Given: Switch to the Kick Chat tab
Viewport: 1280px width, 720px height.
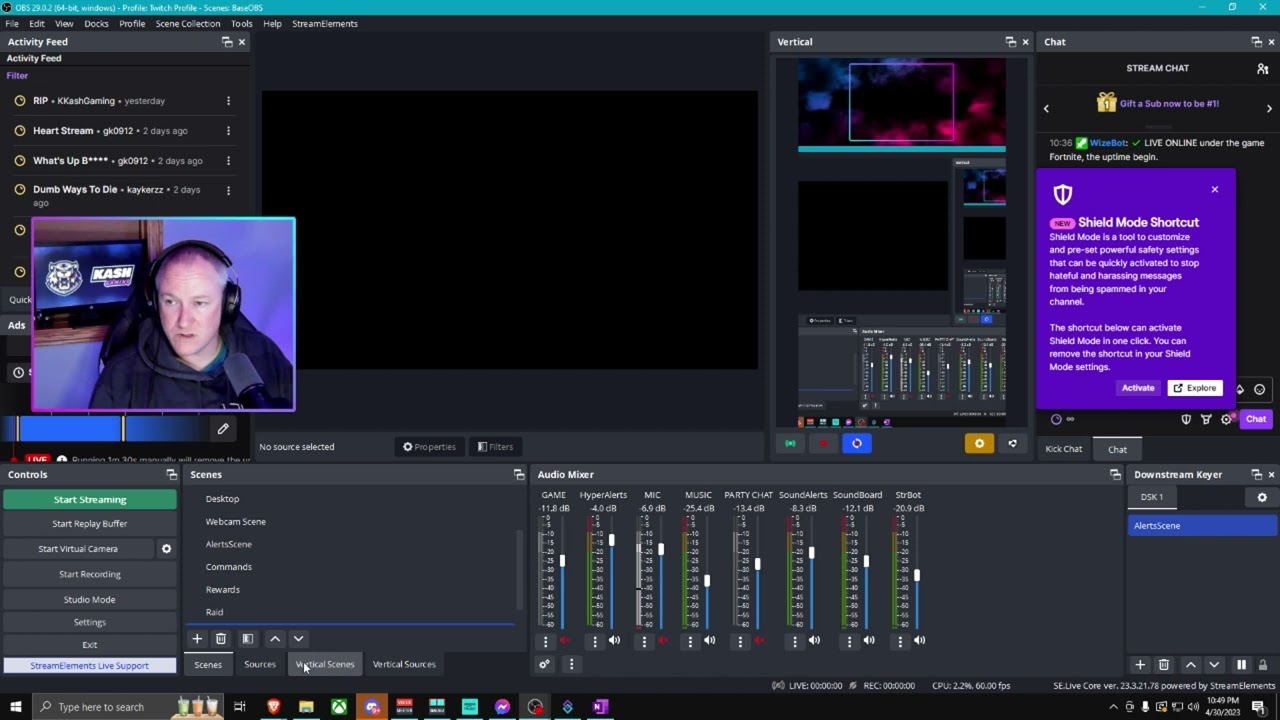Looking at the screenshot, I should (1064, 449).
